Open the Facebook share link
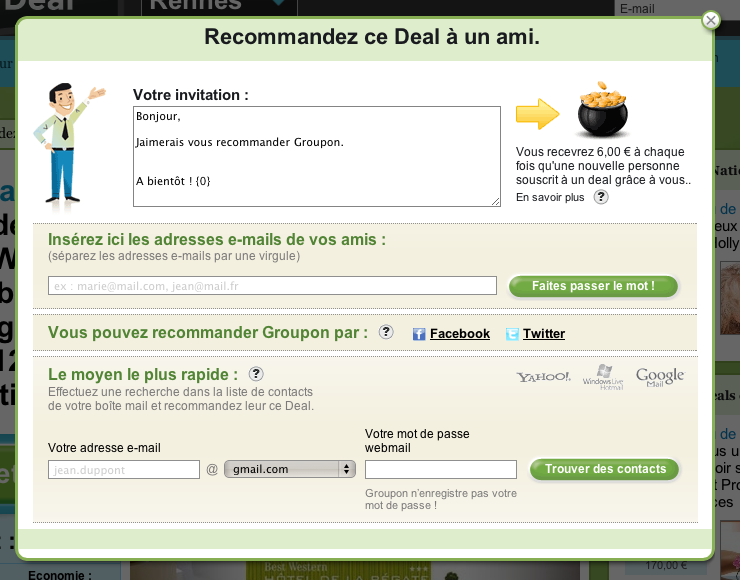This screenshot has height=580, width=740. pos(460,334)
